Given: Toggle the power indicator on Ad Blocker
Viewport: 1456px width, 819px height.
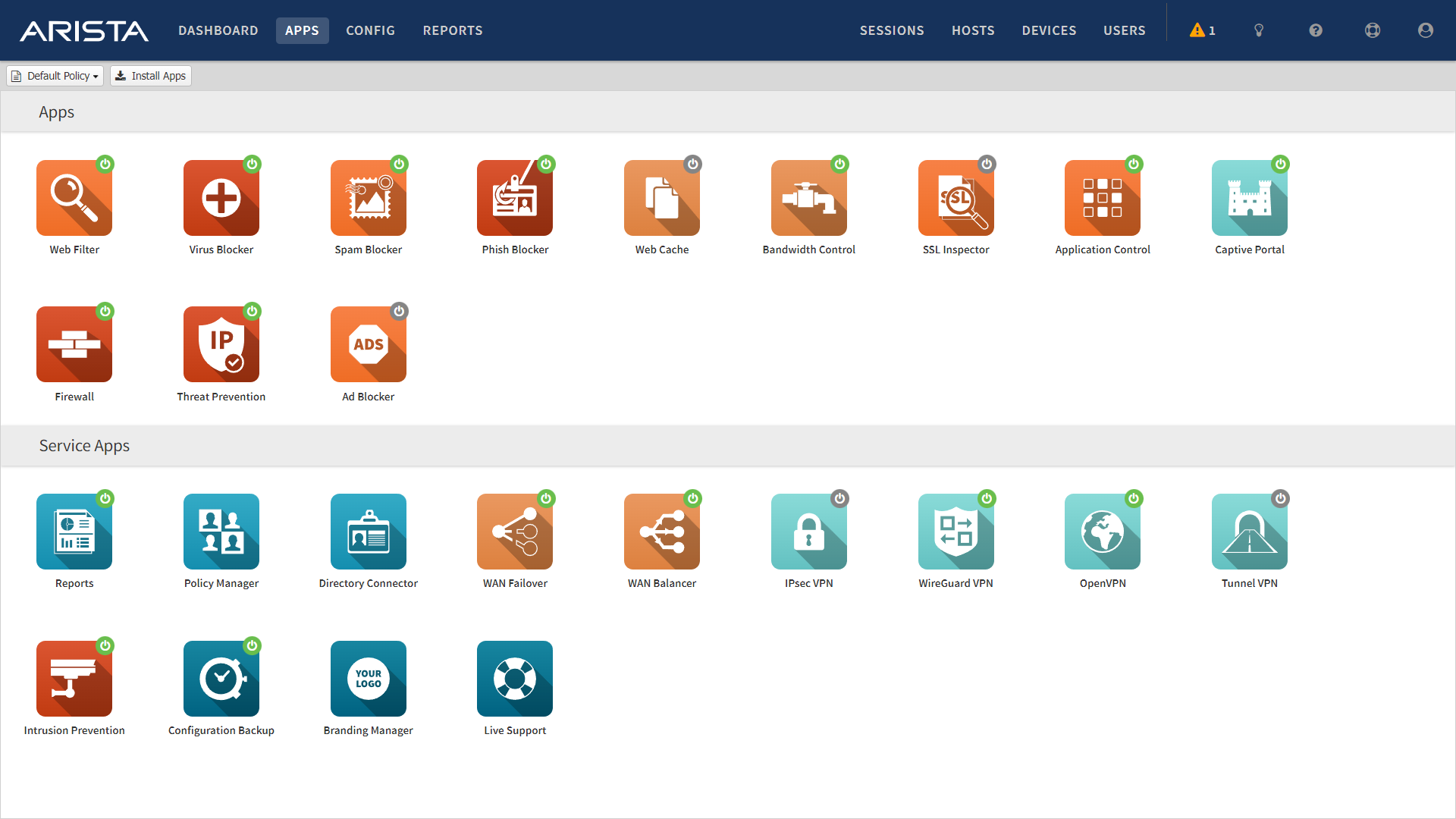Looking at the screenshot, I should 399,311.
